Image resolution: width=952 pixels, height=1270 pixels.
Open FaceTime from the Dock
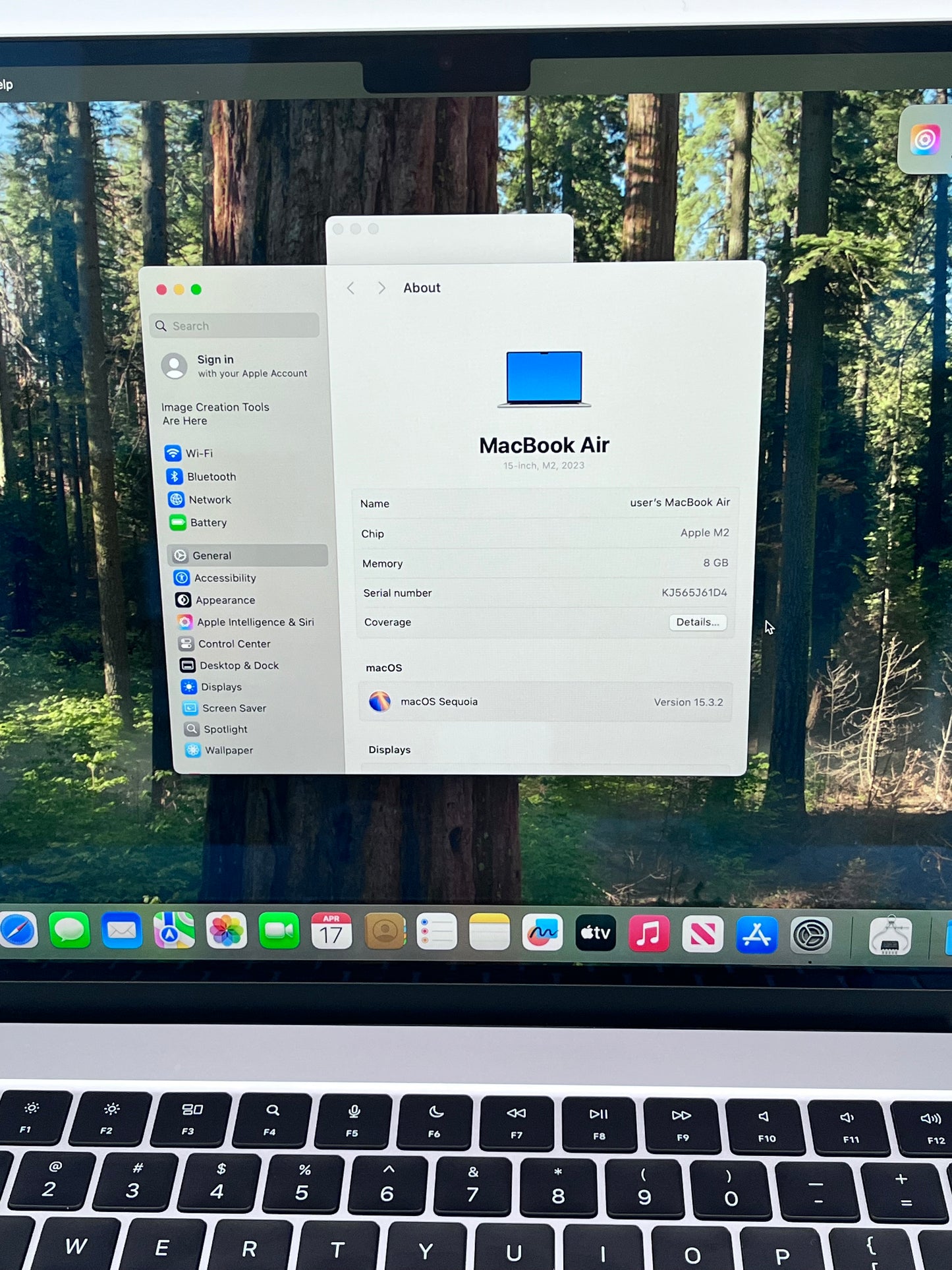[x=279, y=931]
